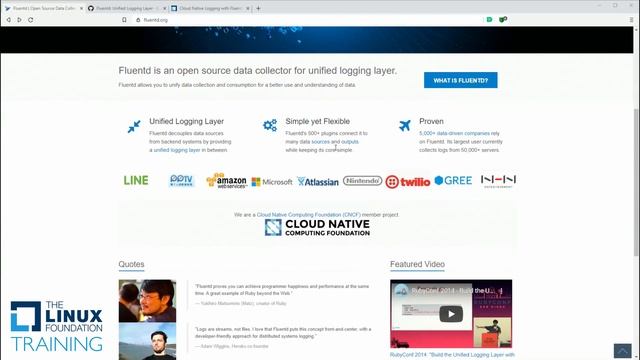Open RubyConf 2014 link below the video
640x360 pixels.
click(x=452, y=355)
